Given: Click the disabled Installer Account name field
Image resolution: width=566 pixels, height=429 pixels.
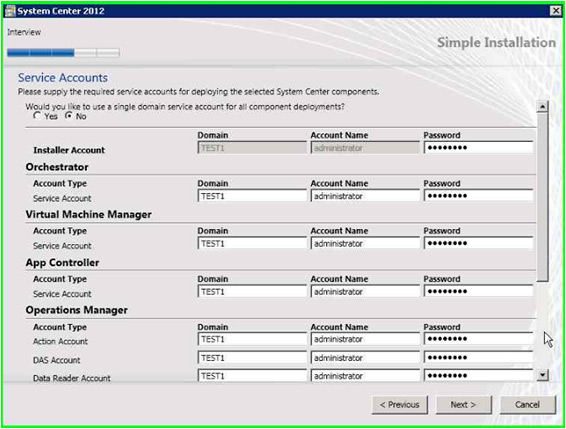Looking at the screenshot, I should 365,147.
